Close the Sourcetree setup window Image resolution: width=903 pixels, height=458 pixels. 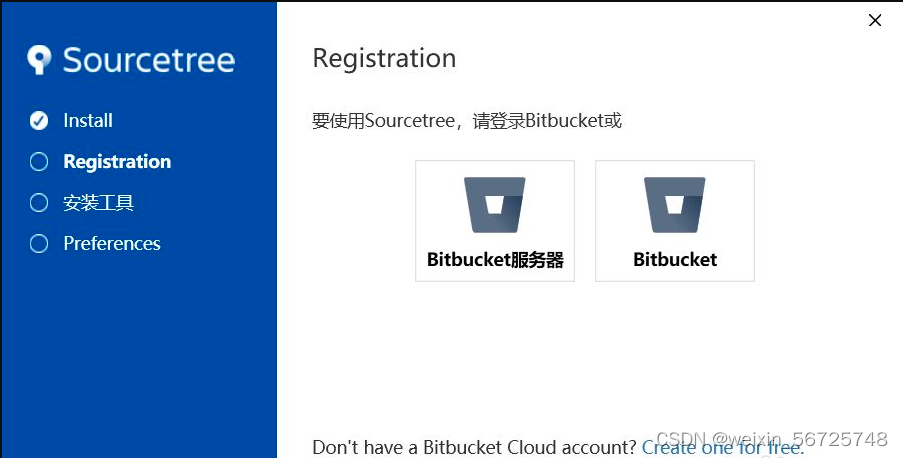(x=875, y=20)
